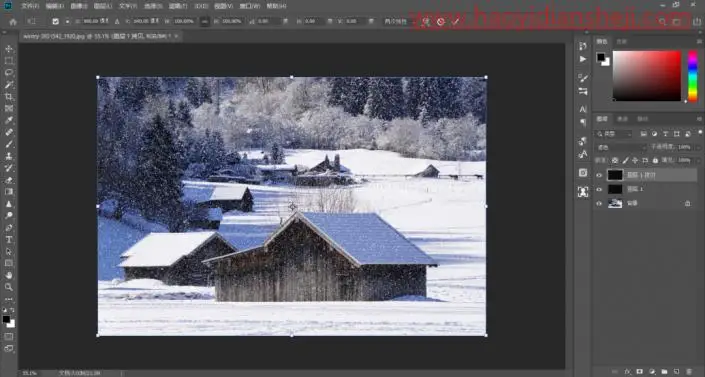The image size is (705, 377).
Task: Open the Paragraph panel icon
Action: click(x=583, y=122)
